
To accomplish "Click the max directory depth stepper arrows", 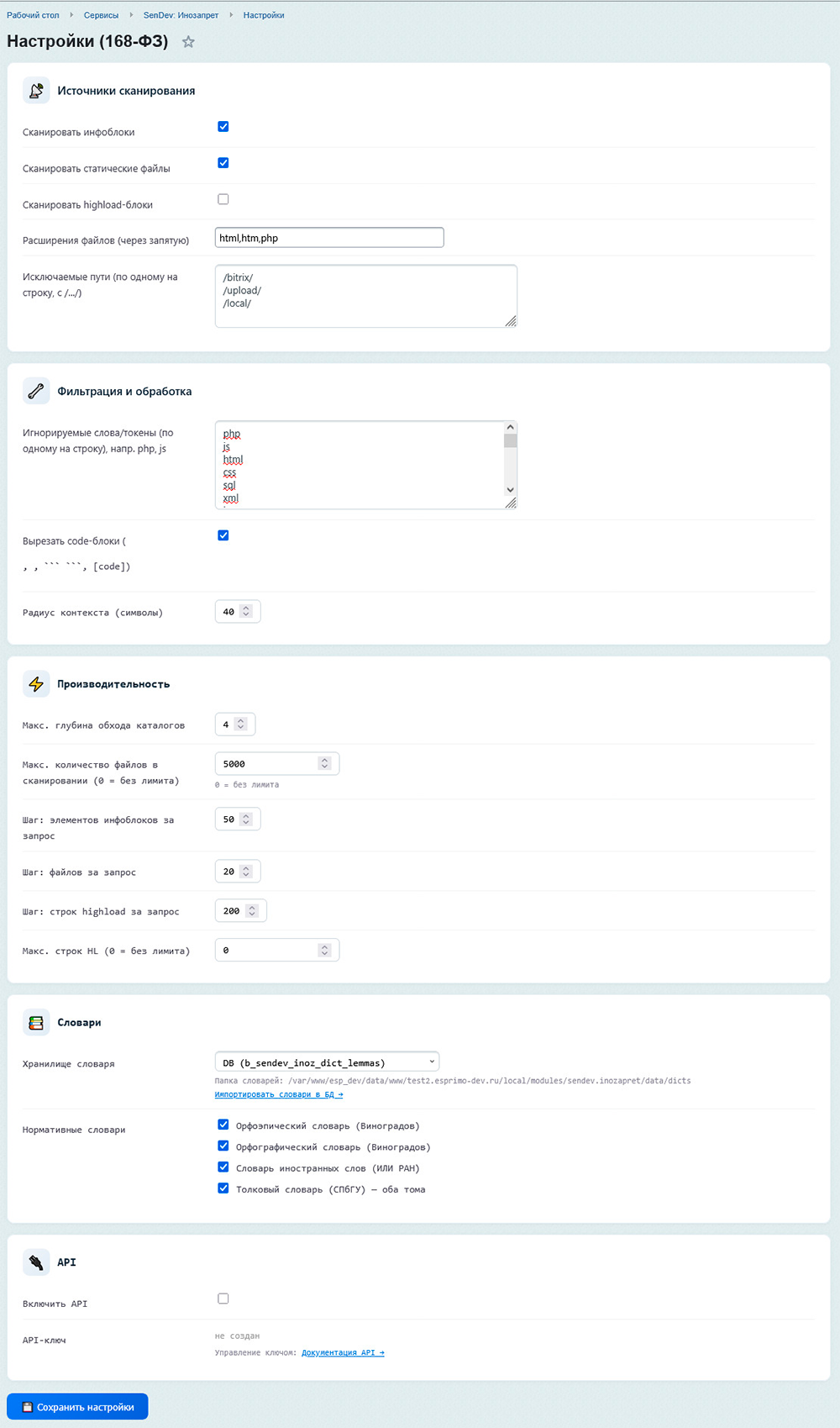I will click(x=241, y=725).
